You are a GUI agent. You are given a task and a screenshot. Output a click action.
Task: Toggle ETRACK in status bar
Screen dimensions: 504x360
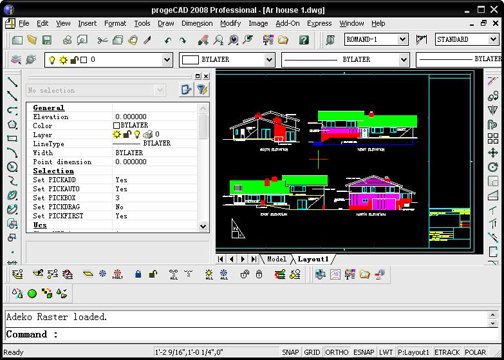[x=447, y=352]
